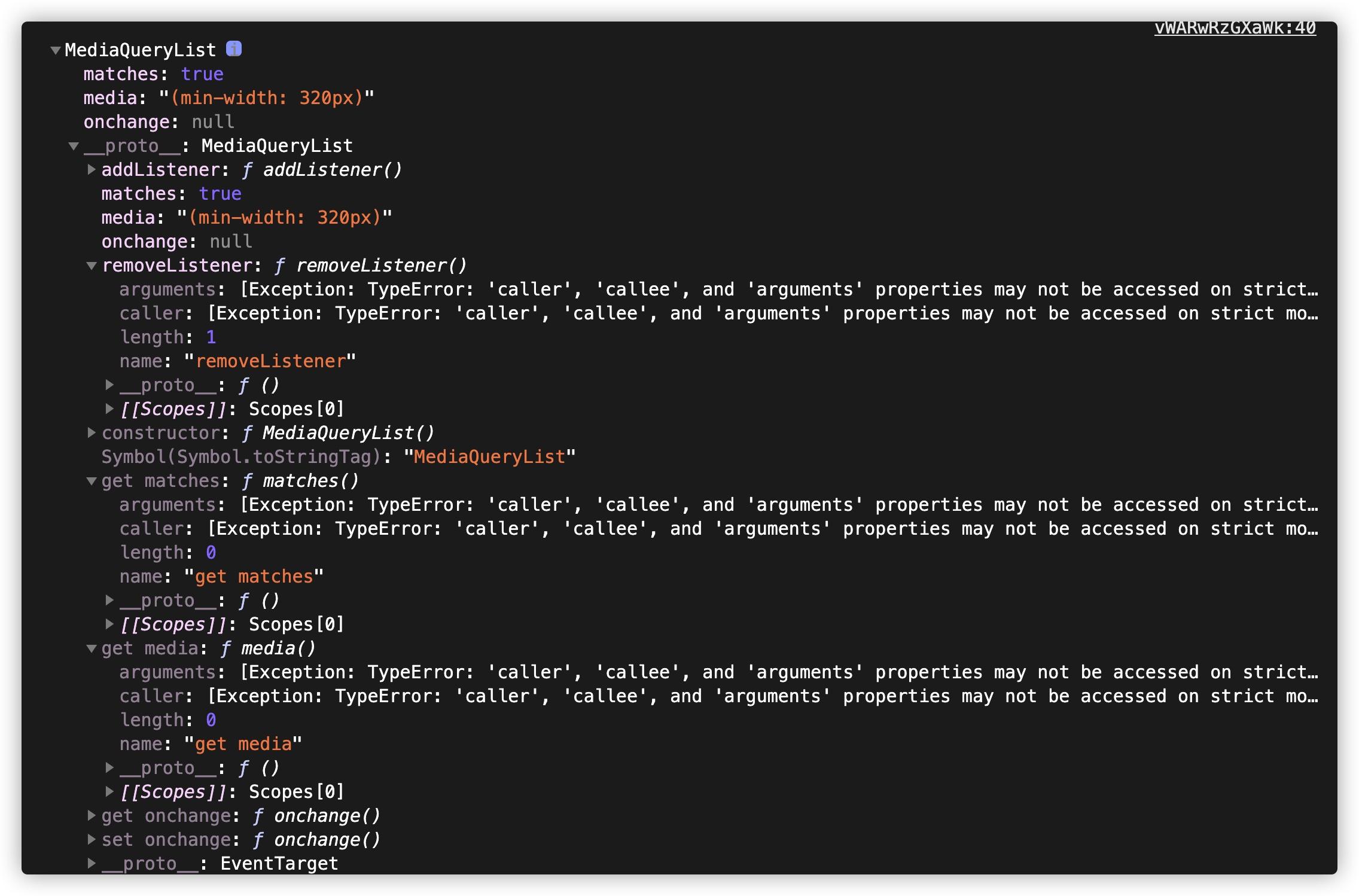Collapse the top MediaQueryList object
This screenshot has height=896, width=1359.
coord(56,50)
